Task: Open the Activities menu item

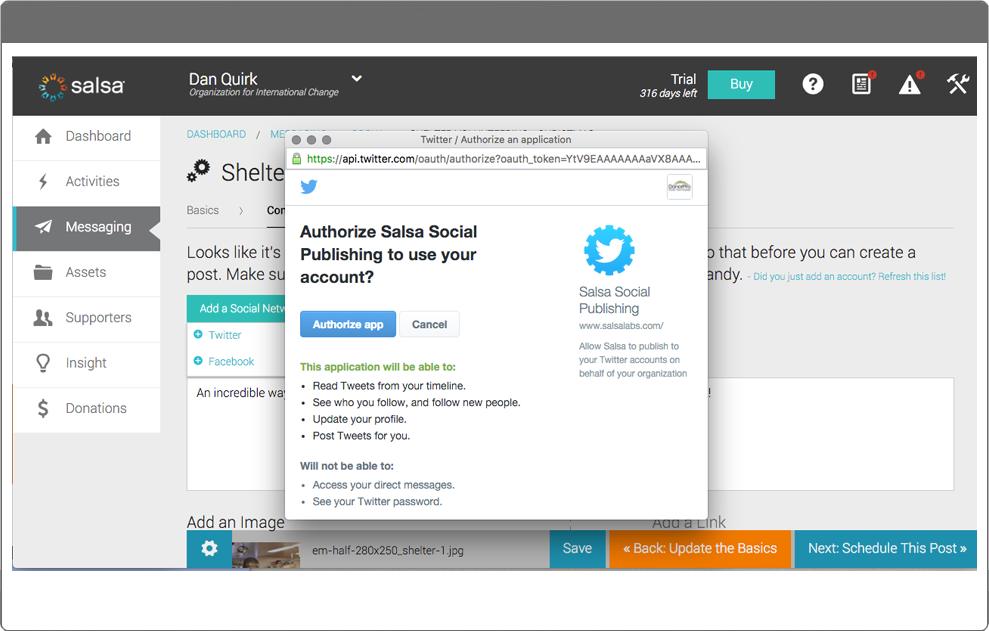Action: click(x=86, y=182)
